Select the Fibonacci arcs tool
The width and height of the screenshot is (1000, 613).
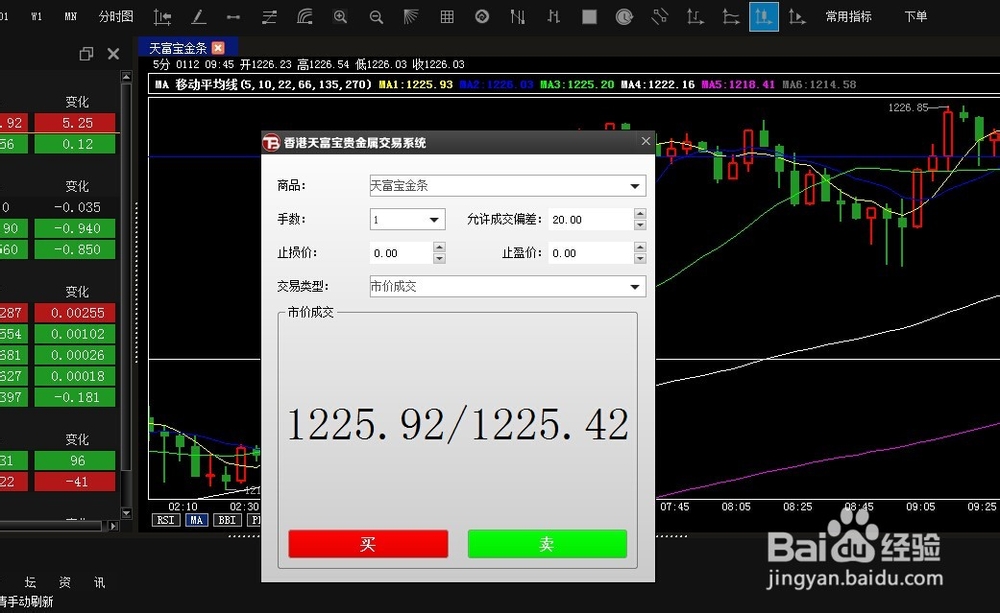point(305,17)
